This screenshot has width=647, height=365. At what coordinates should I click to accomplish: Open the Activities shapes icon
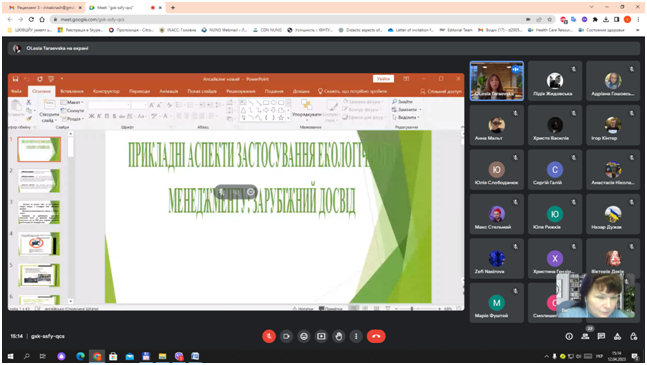(x=617, y=337)
